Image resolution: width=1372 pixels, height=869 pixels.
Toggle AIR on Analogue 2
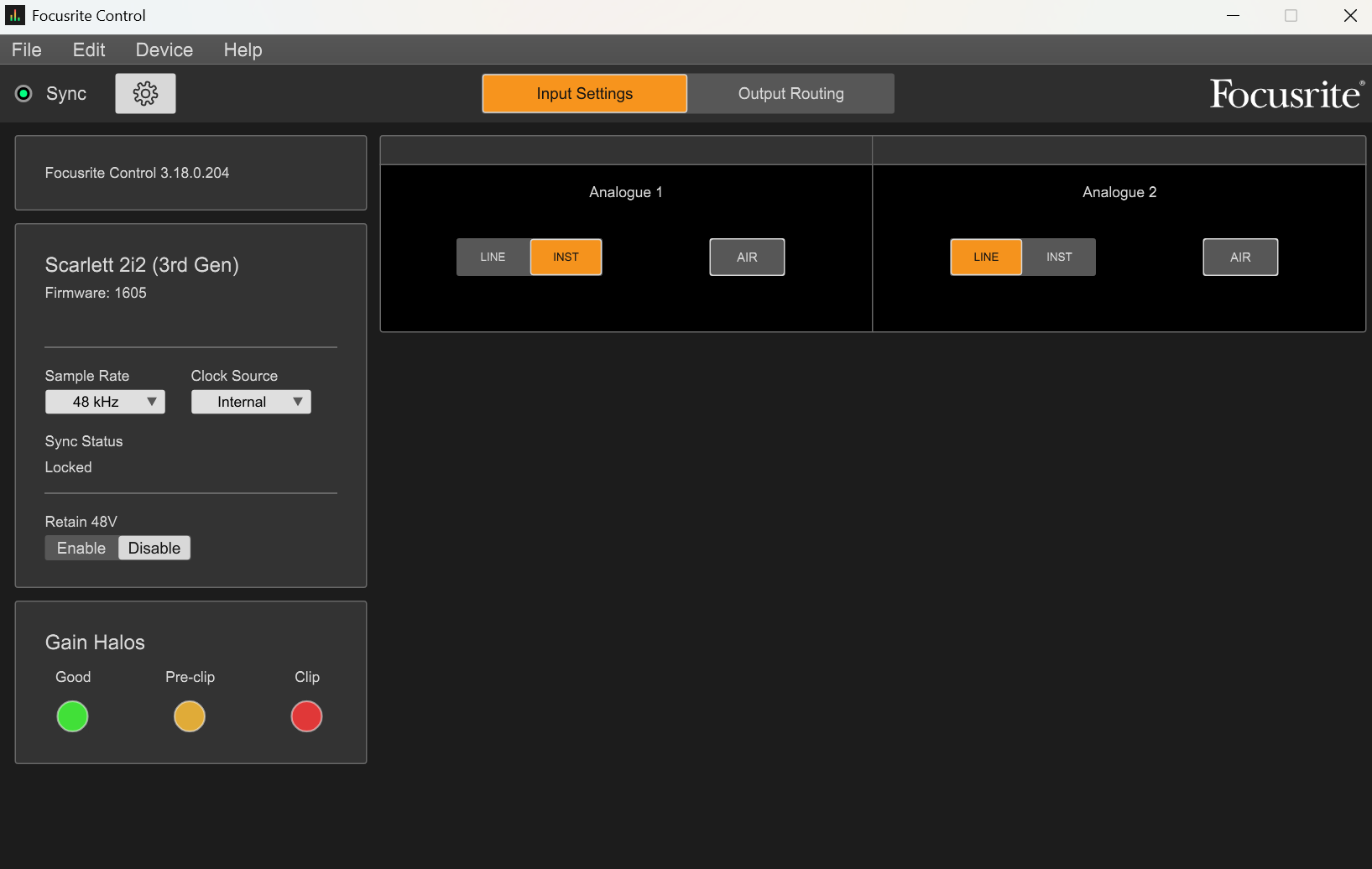1240,257
